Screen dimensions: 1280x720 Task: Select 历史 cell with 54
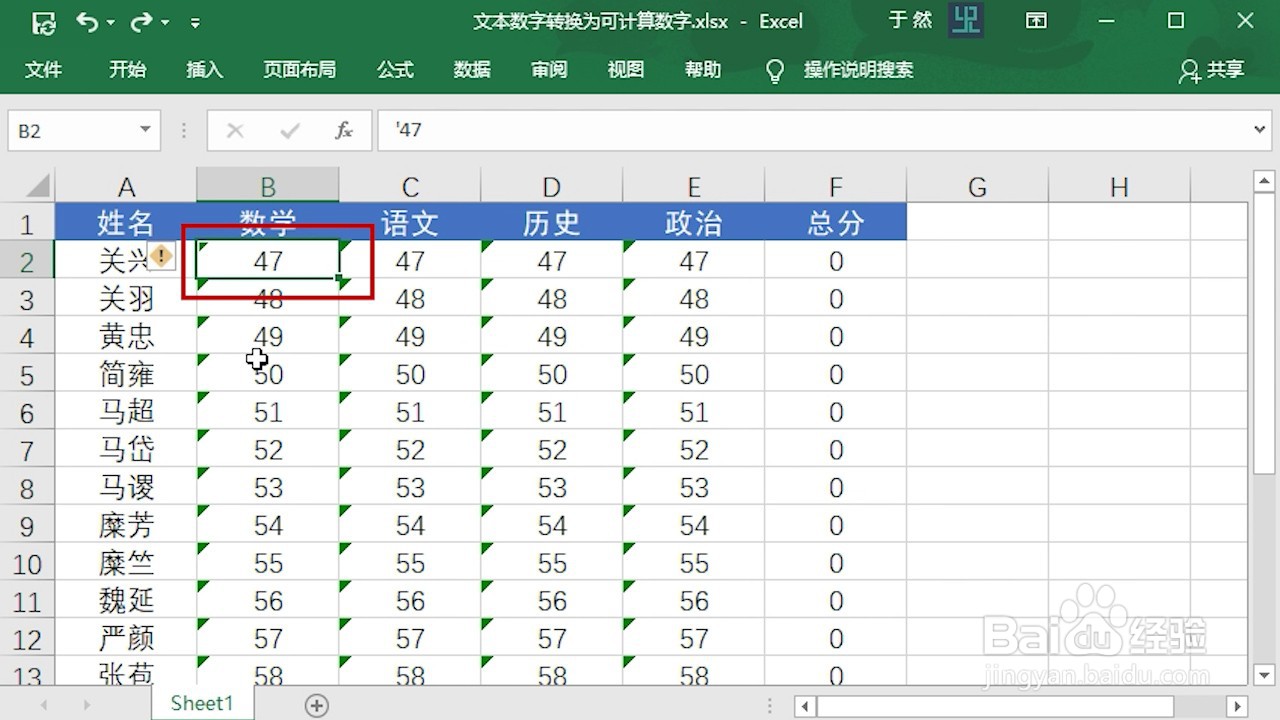tap(552, 526)
